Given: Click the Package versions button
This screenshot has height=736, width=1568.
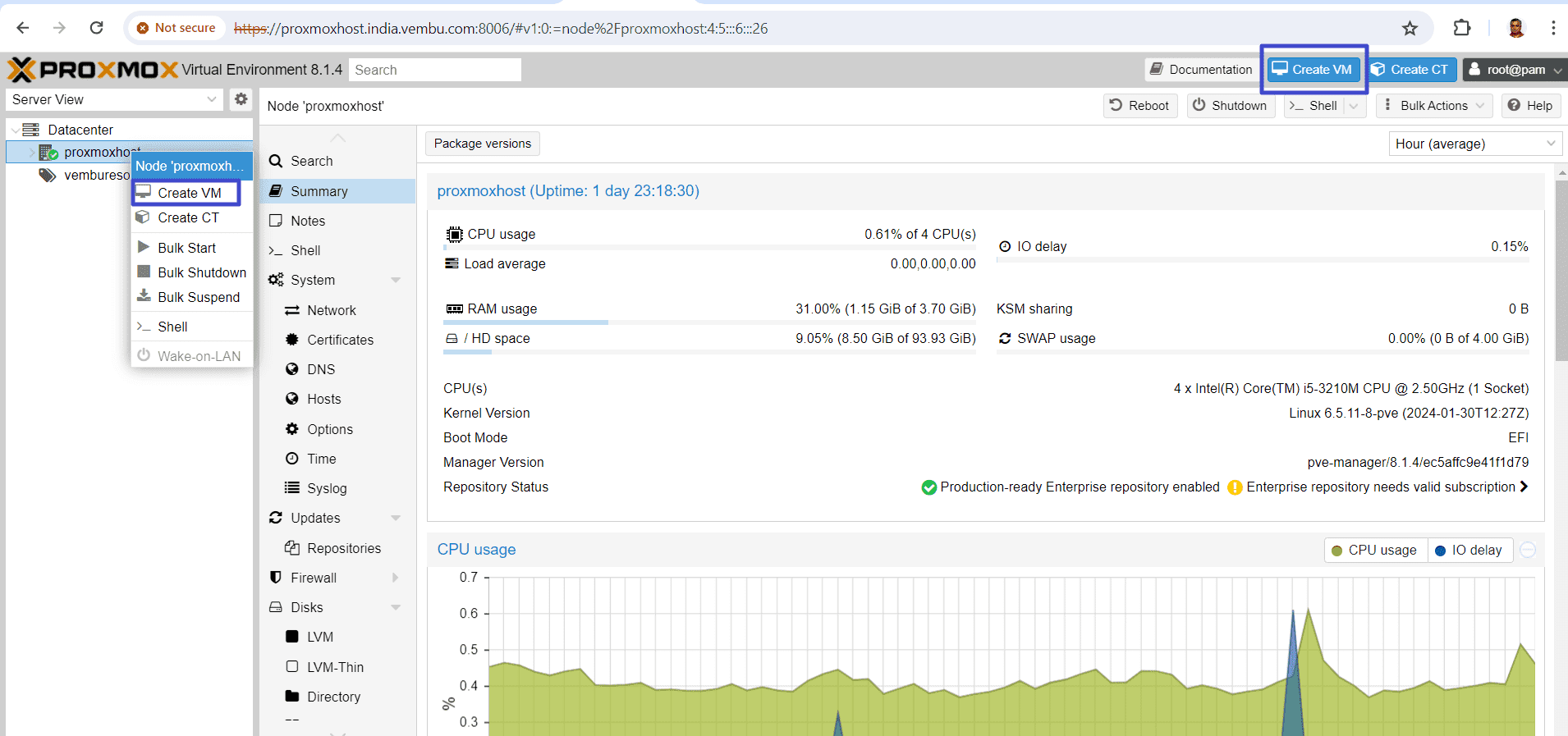Looking at the screenshot, I should tap(483, 144).
